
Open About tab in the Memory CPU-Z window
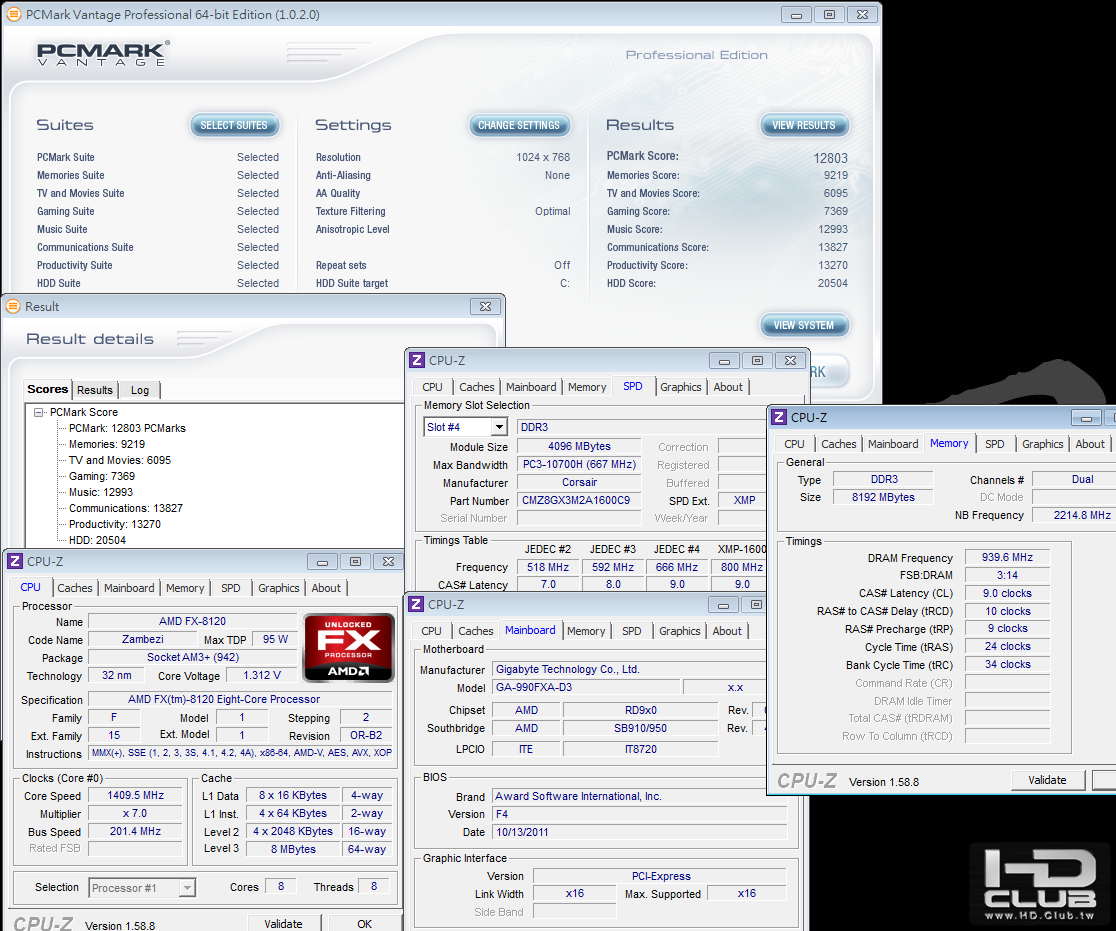[x=1090, y=444]
